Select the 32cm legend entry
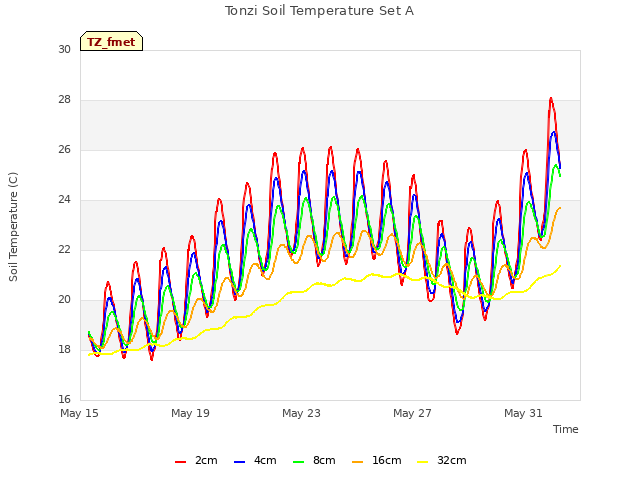Image resolution: width=640 pixels, height=480 pixels. tap(442, 460)
